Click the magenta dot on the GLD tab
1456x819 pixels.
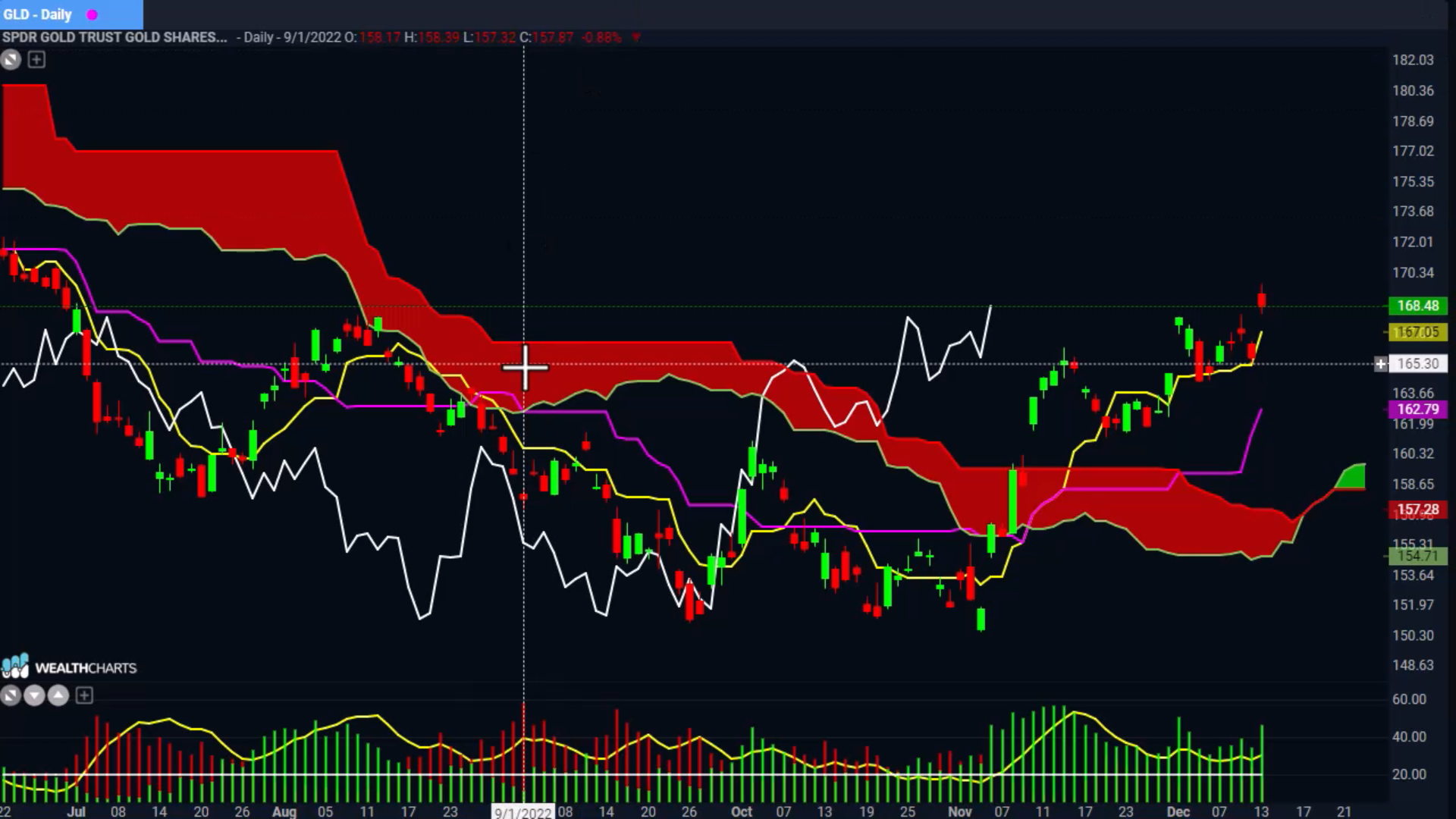click(92, 14)
